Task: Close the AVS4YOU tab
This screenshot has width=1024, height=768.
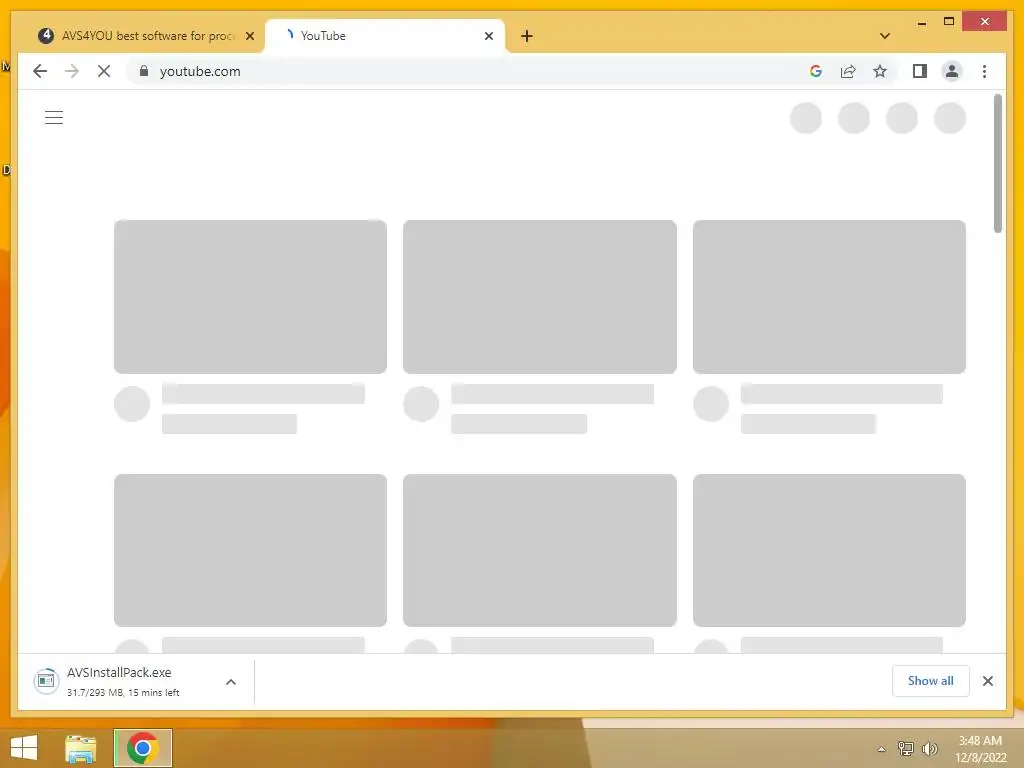Action: pyautogui.click(x=249, y=36)
